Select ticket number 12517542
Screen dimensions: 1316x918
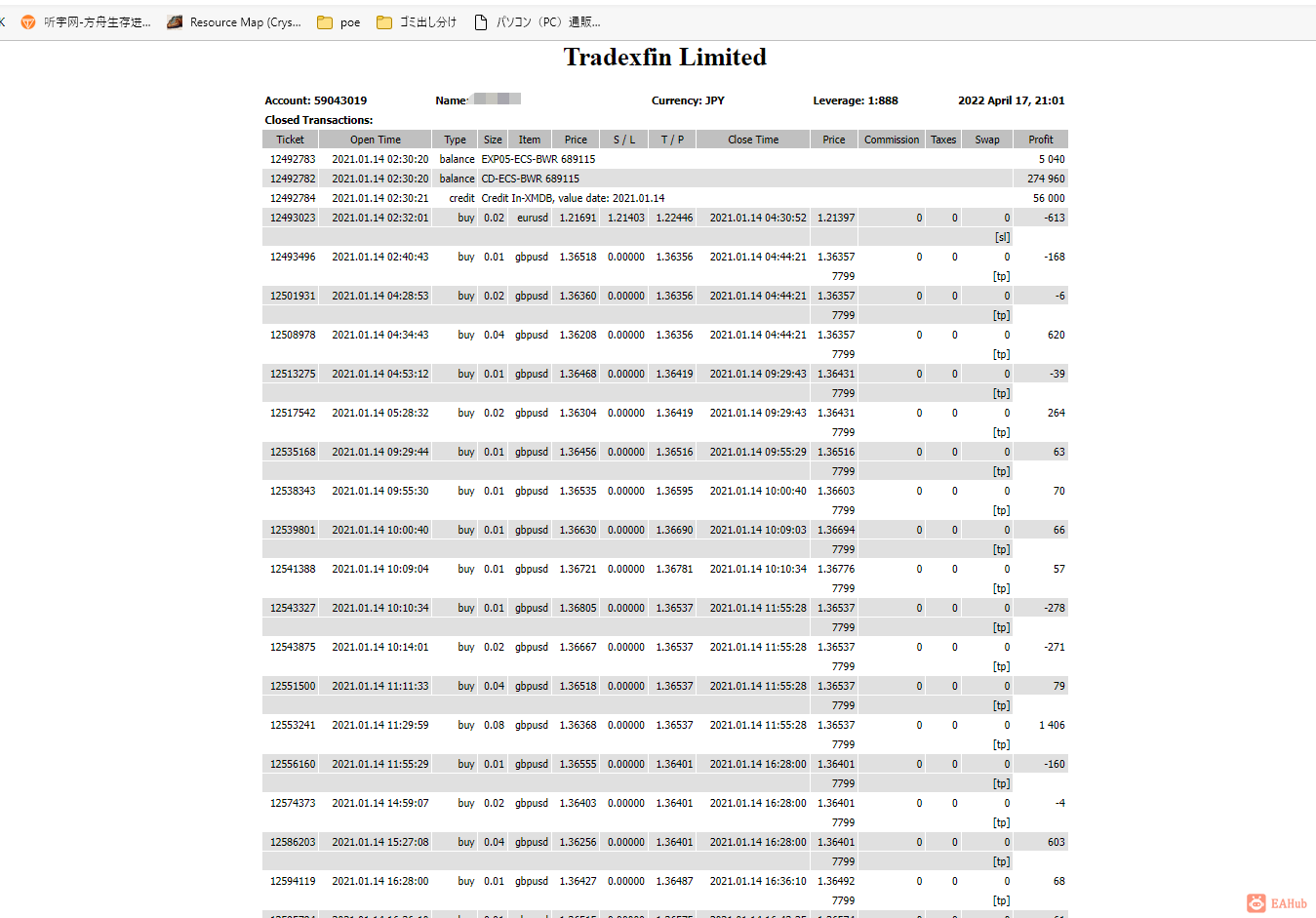pyautogui.click(x=293, y=413)
